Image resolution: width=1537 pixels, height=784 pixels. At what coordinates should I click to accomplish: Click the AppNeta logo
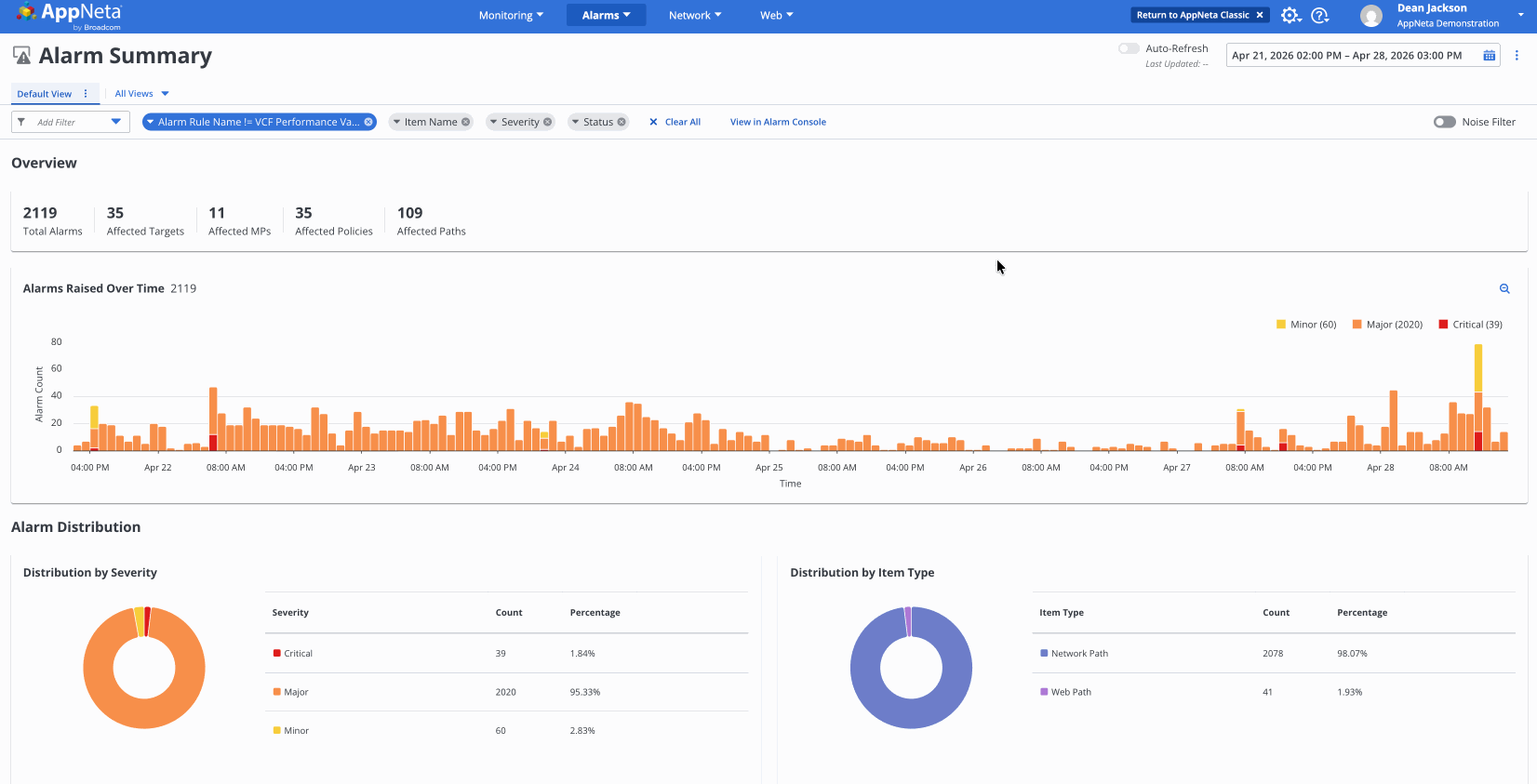pos(69,15)
